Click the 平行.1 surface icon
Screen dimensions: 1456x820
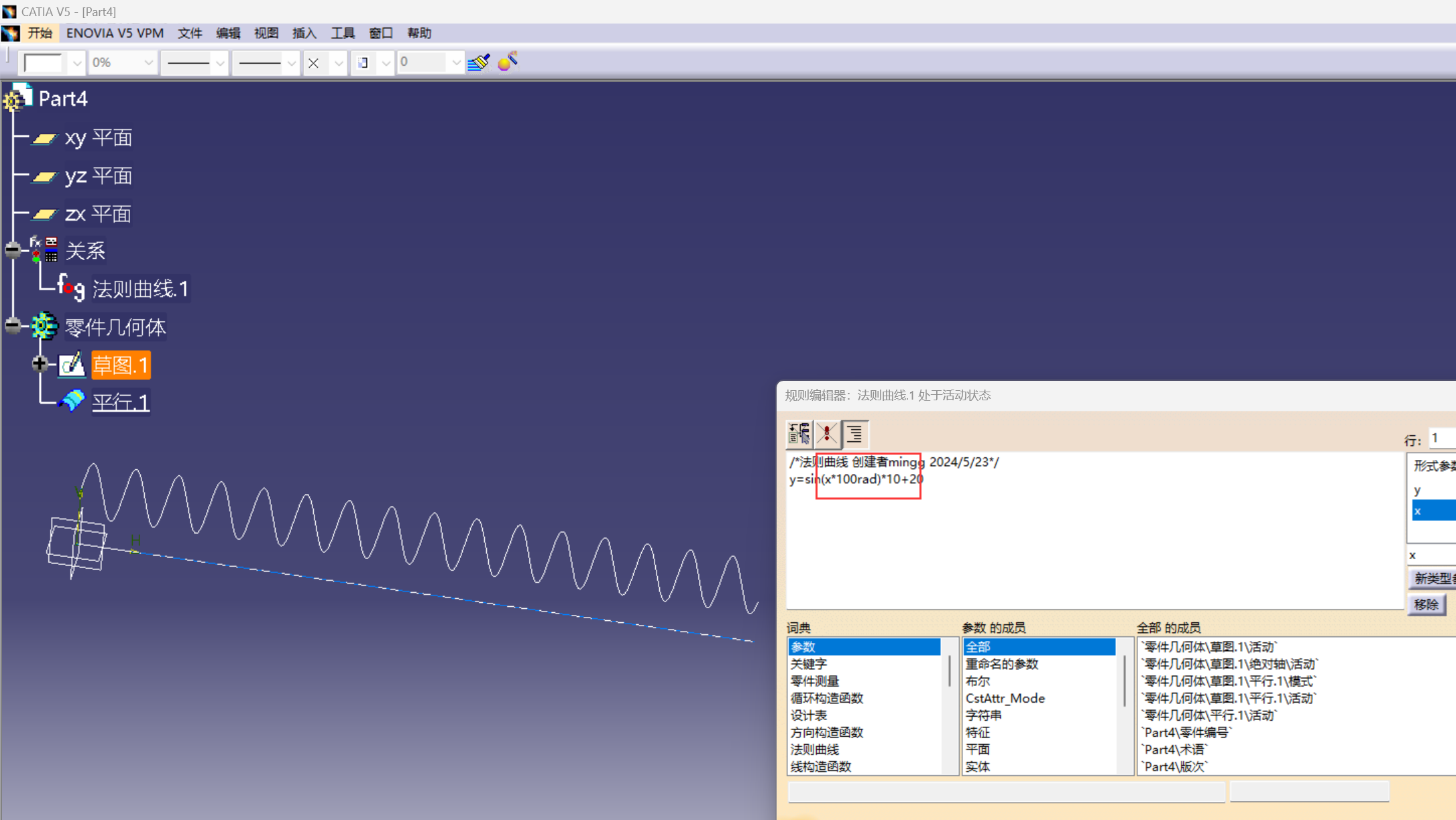[x=72, y=401]
